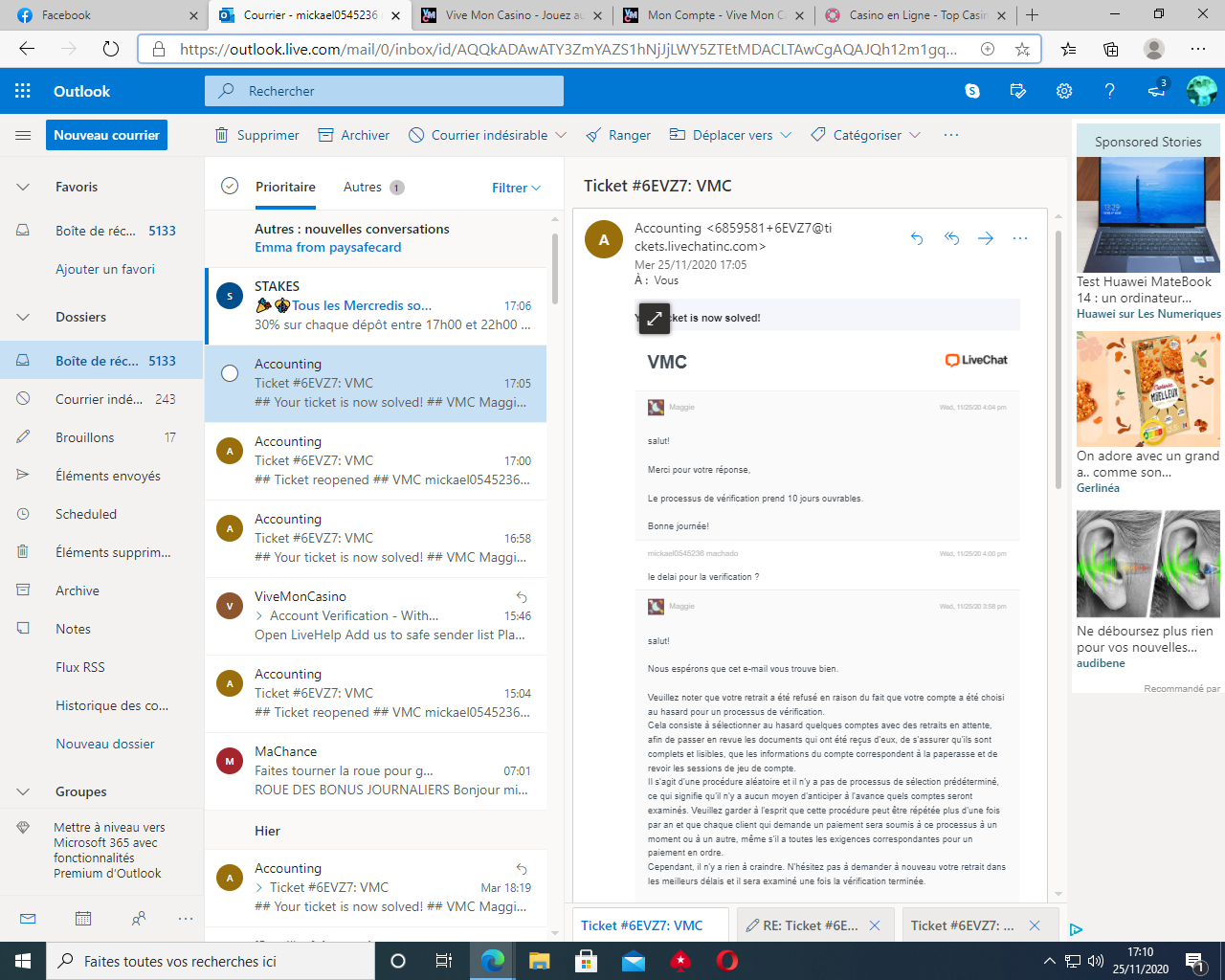
Task: Select all messages with the circle checkbox
Action: coord(230,187)
